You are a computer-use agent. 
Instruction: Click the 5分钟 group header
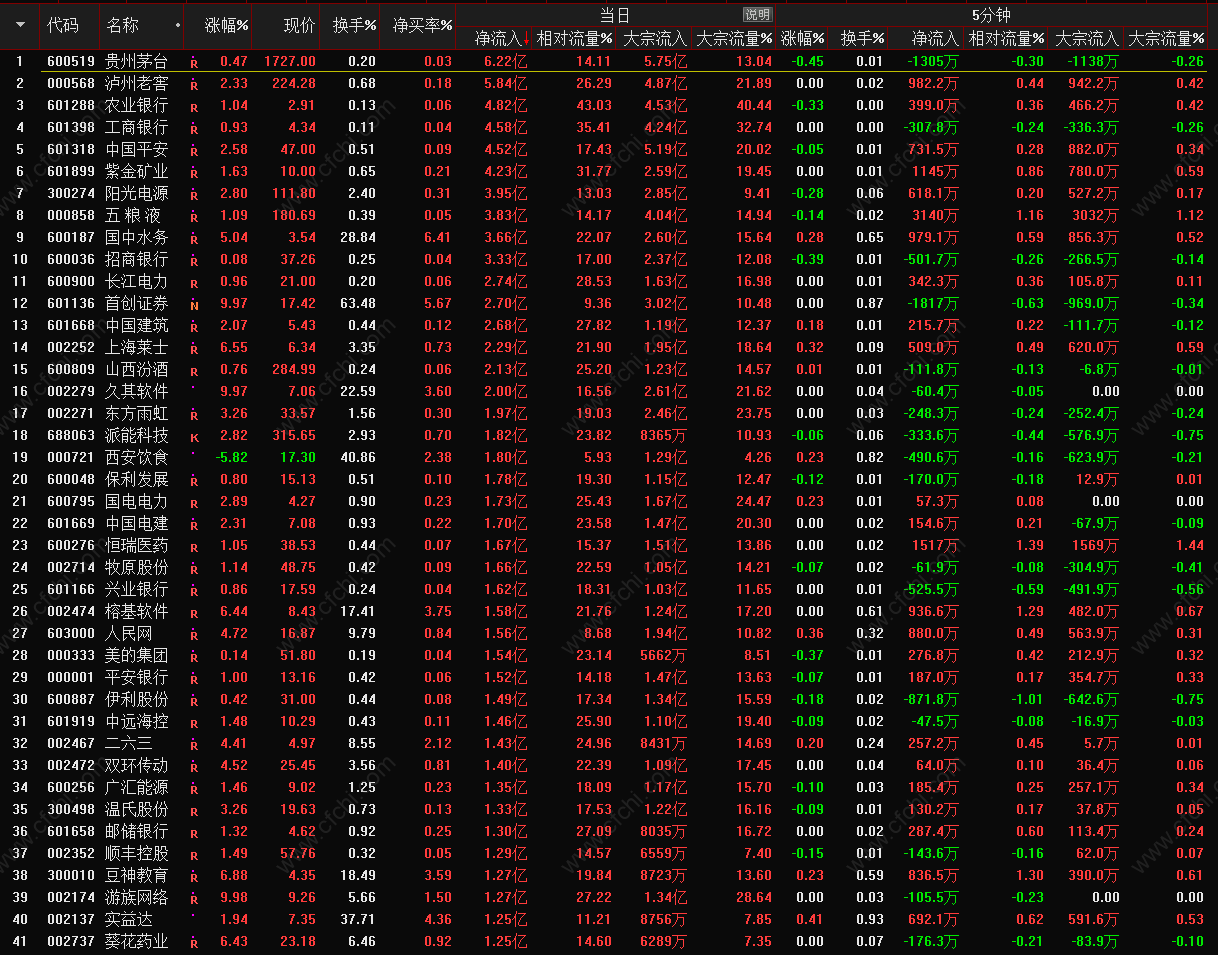tap(989, 15)
